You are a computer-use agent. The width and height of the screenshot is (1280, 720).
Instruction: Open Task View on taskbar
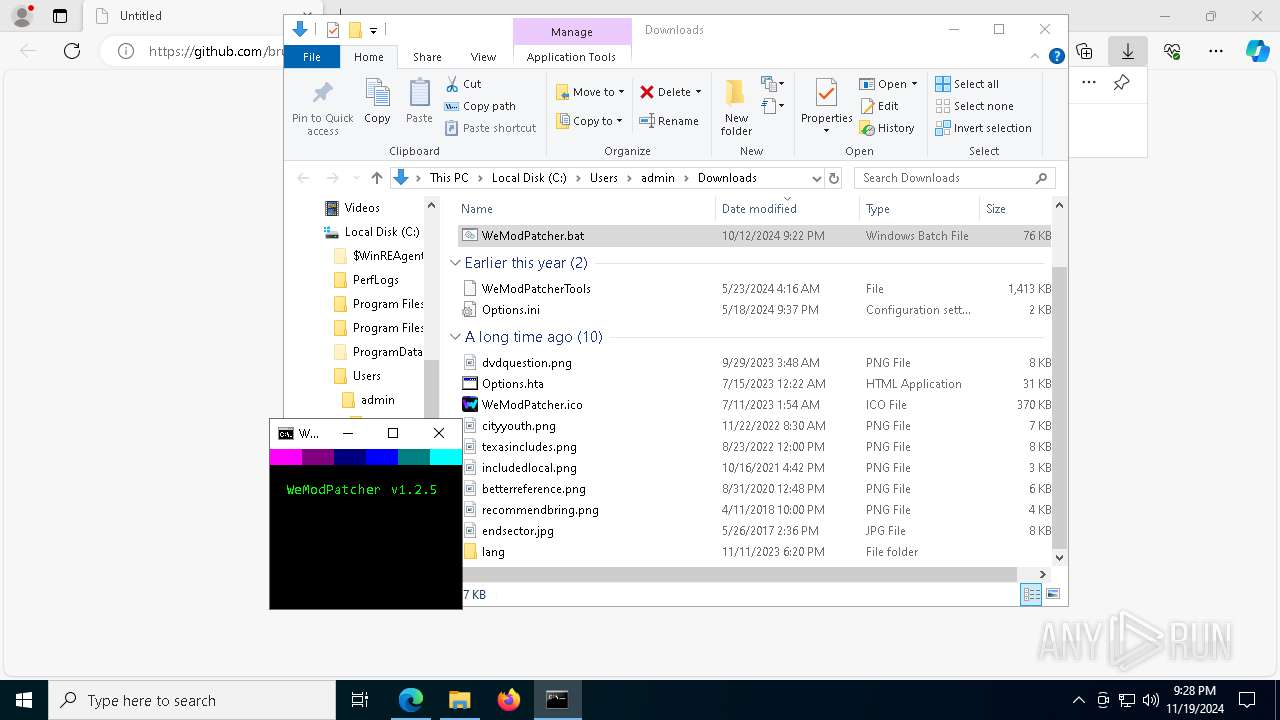point(361,700)
